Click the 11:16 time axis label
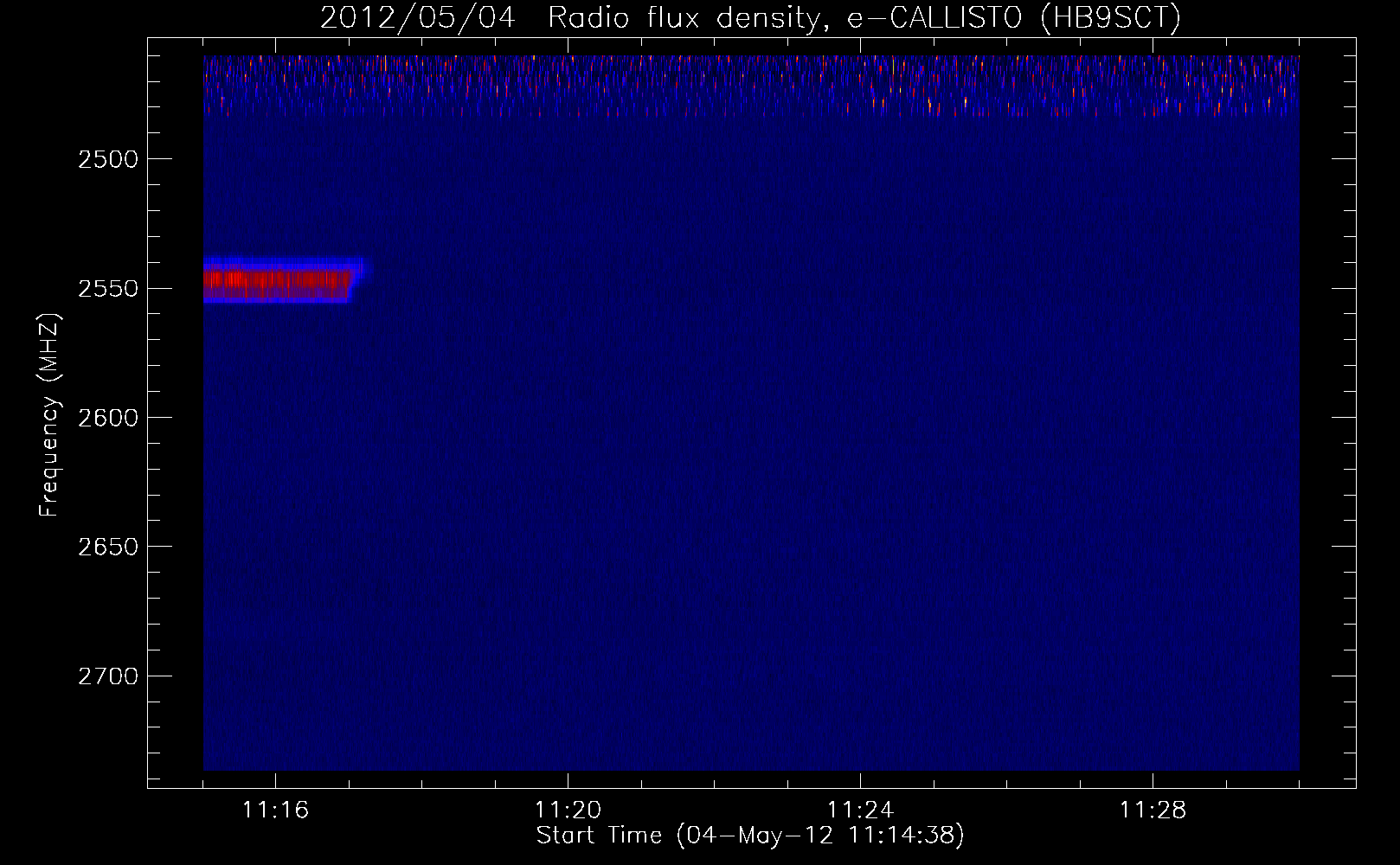Viewport: 1400px width, 865px height. coord(275,811)
